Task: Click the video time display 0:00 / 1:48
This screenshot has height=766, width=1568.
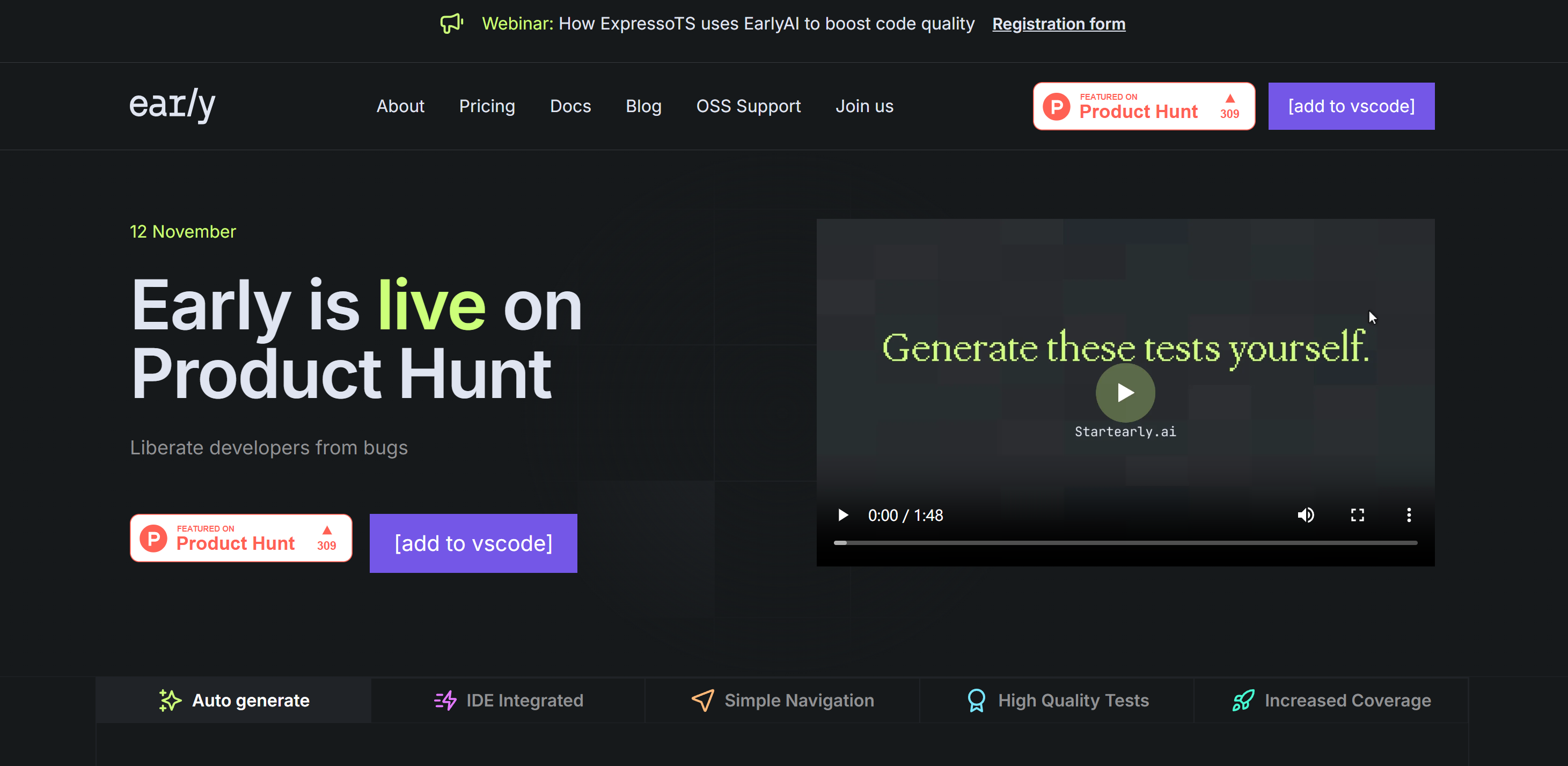Action: click(x=905, y=515)
